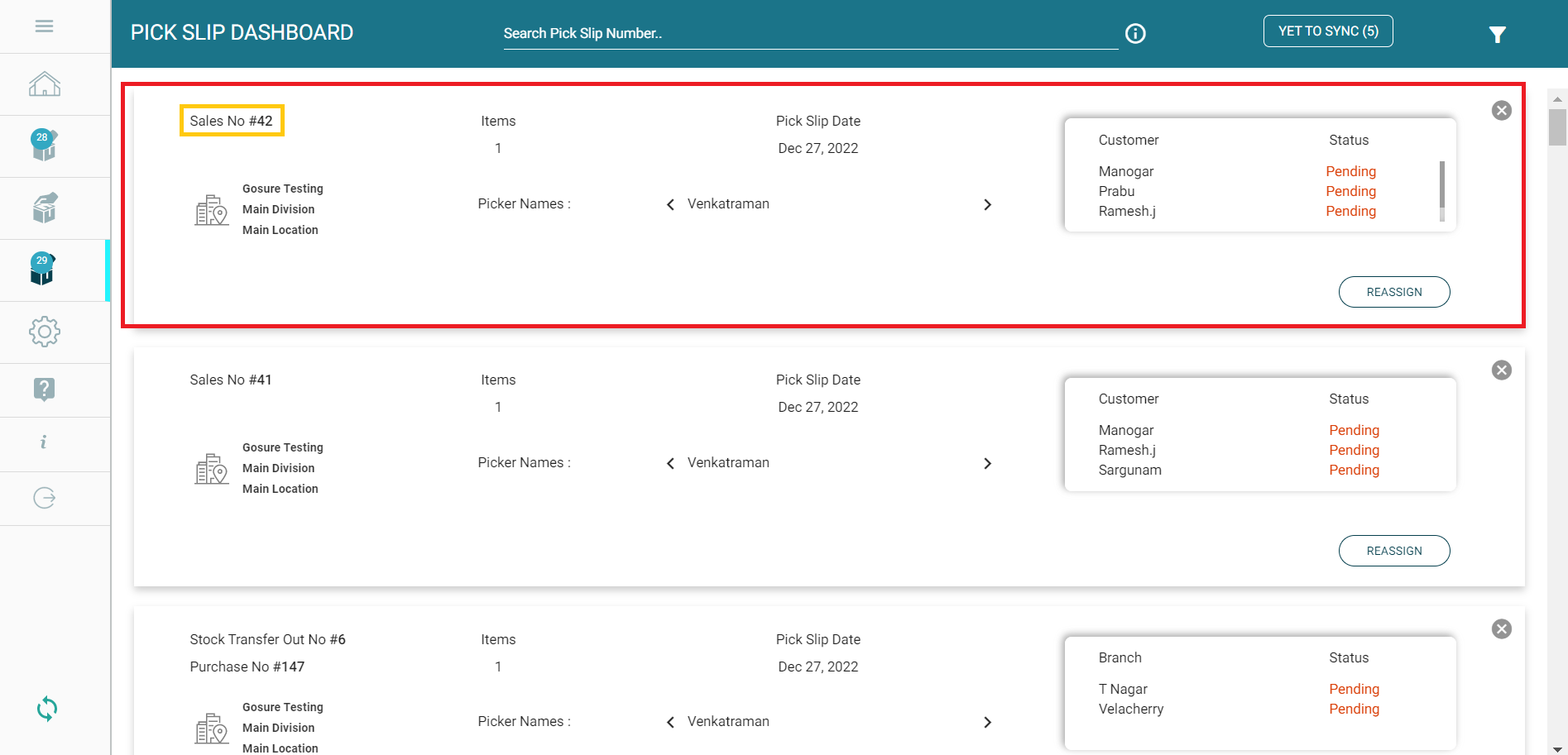Viewport: 1568px width, 755px height.
Task: Click the Search Pick Slip Number field
Action: coord(809,33)
